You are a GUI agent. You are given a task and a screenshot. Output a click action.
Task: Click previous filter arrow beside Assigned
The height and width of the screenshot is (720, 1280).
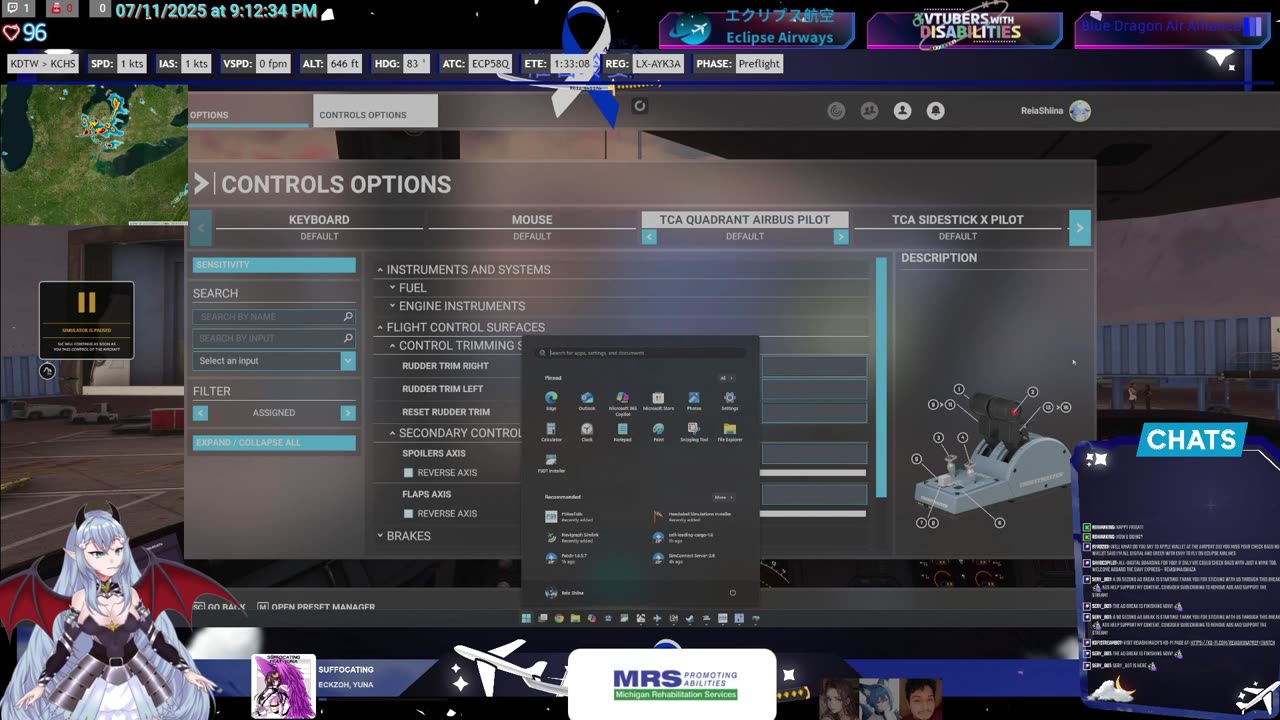tap(200, 412)
